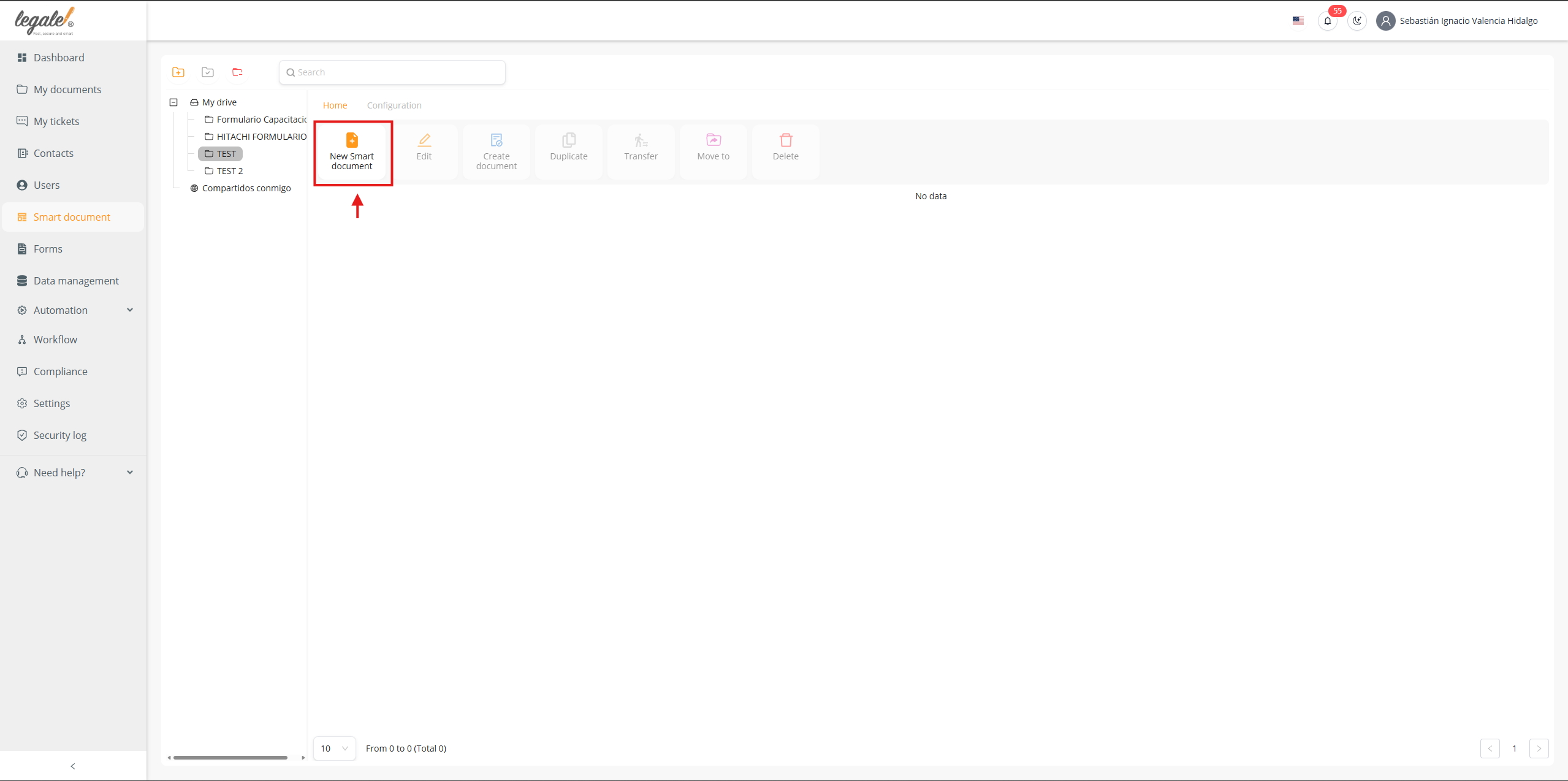Click the folder tree horizontal scrollbar
1568x781 pixels.
(230, 758)
